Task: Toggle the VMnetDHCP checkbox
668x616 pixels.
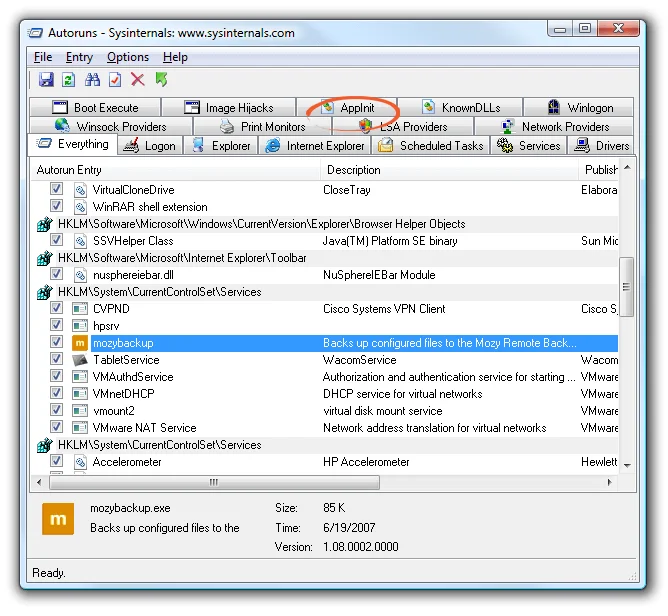Action: click(56, 393)
